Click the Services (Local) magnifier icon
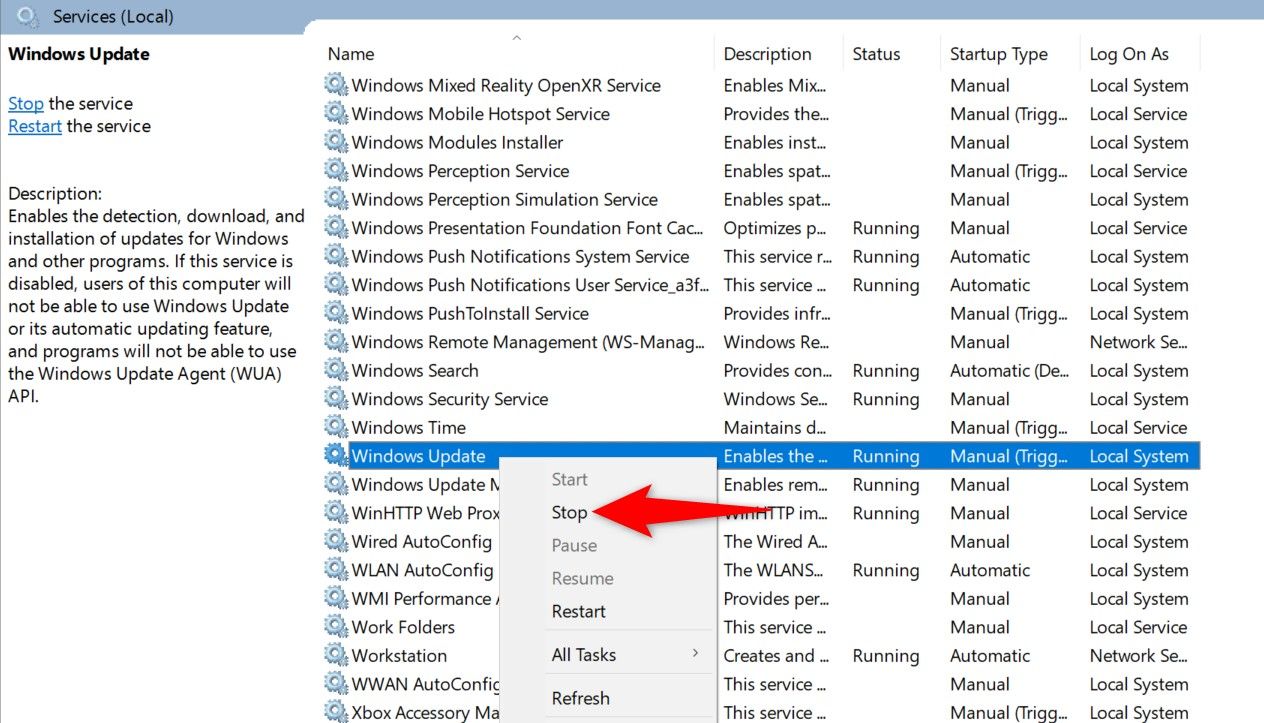The image size is (1264, 723). pyautogui.click(x=29, y=16)
